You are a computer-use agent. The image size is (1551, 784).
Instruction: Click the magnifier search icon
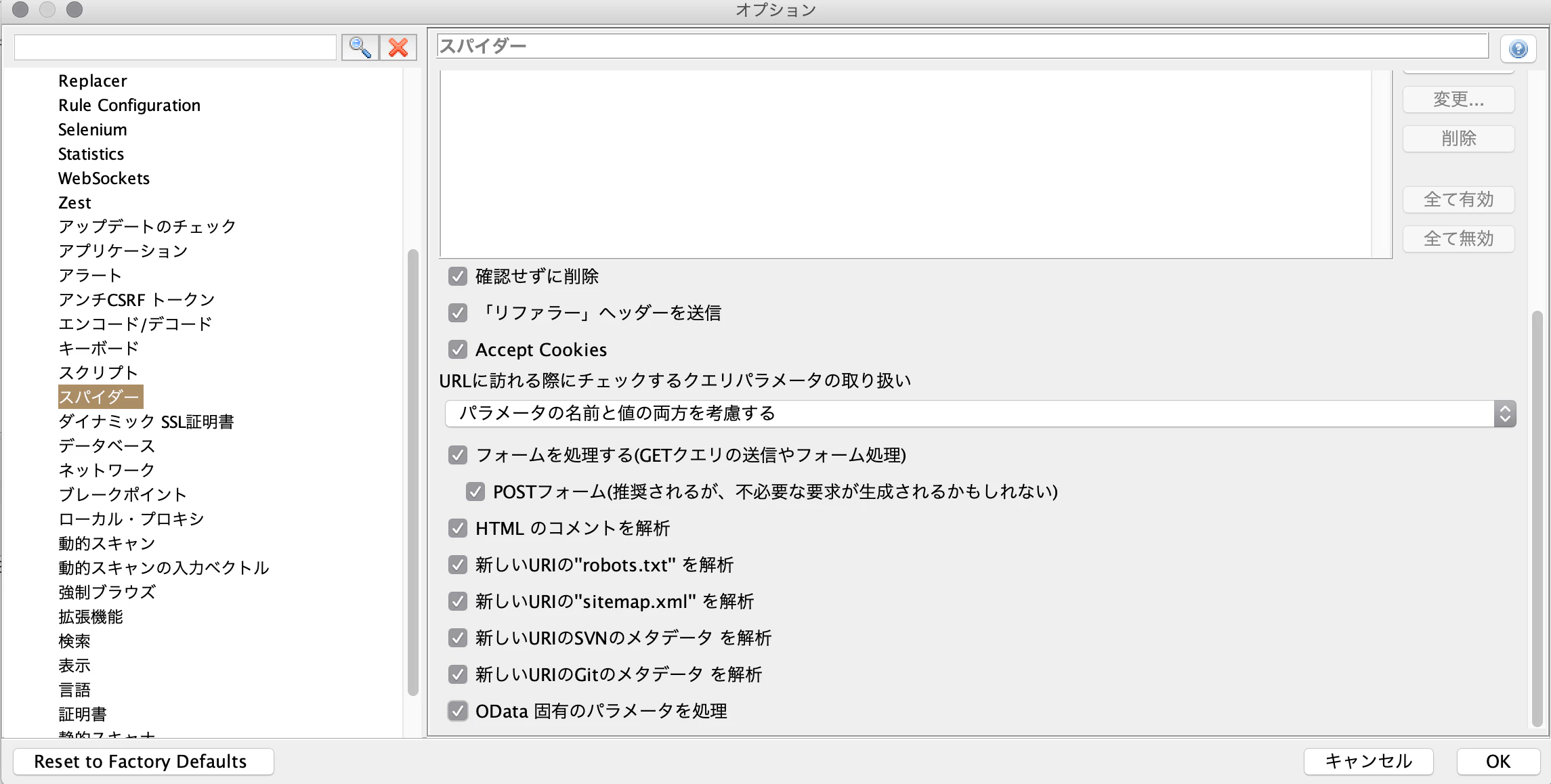[x=360, y=47]
